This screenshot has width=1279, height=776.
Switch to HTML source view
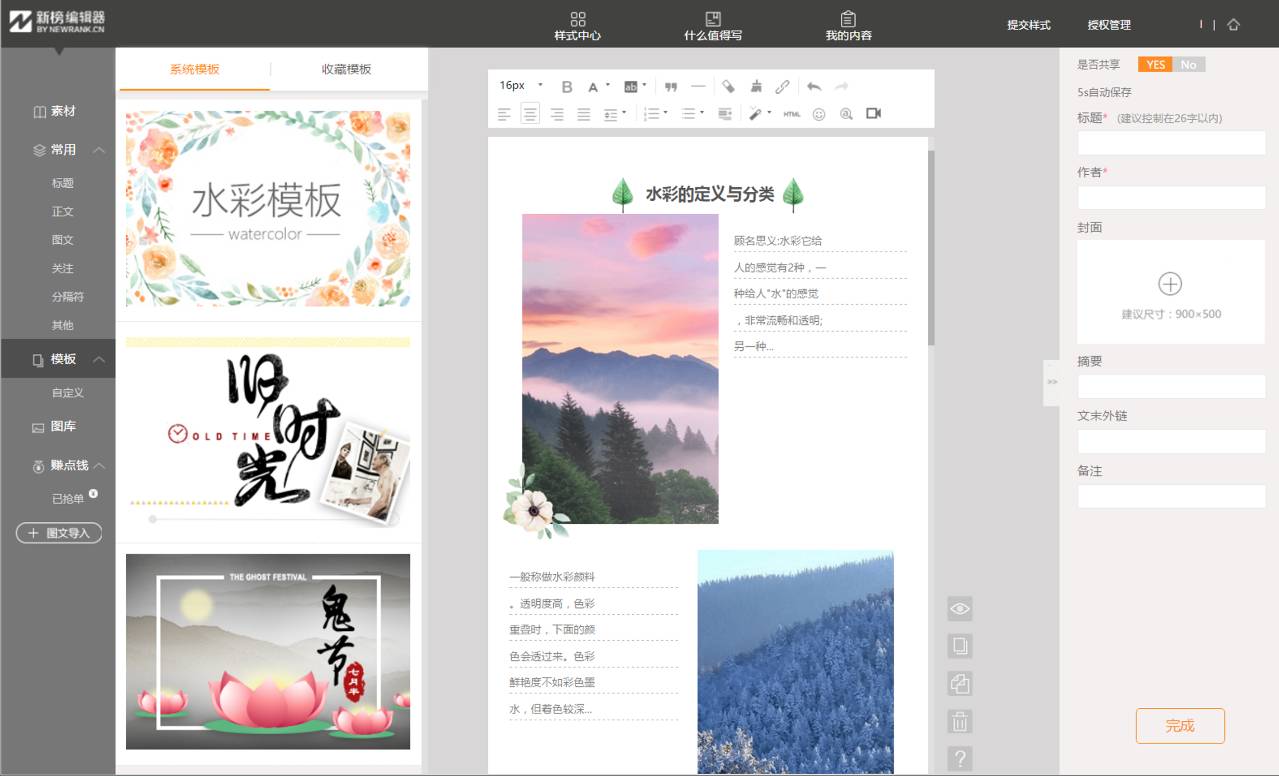pos(792,114)
